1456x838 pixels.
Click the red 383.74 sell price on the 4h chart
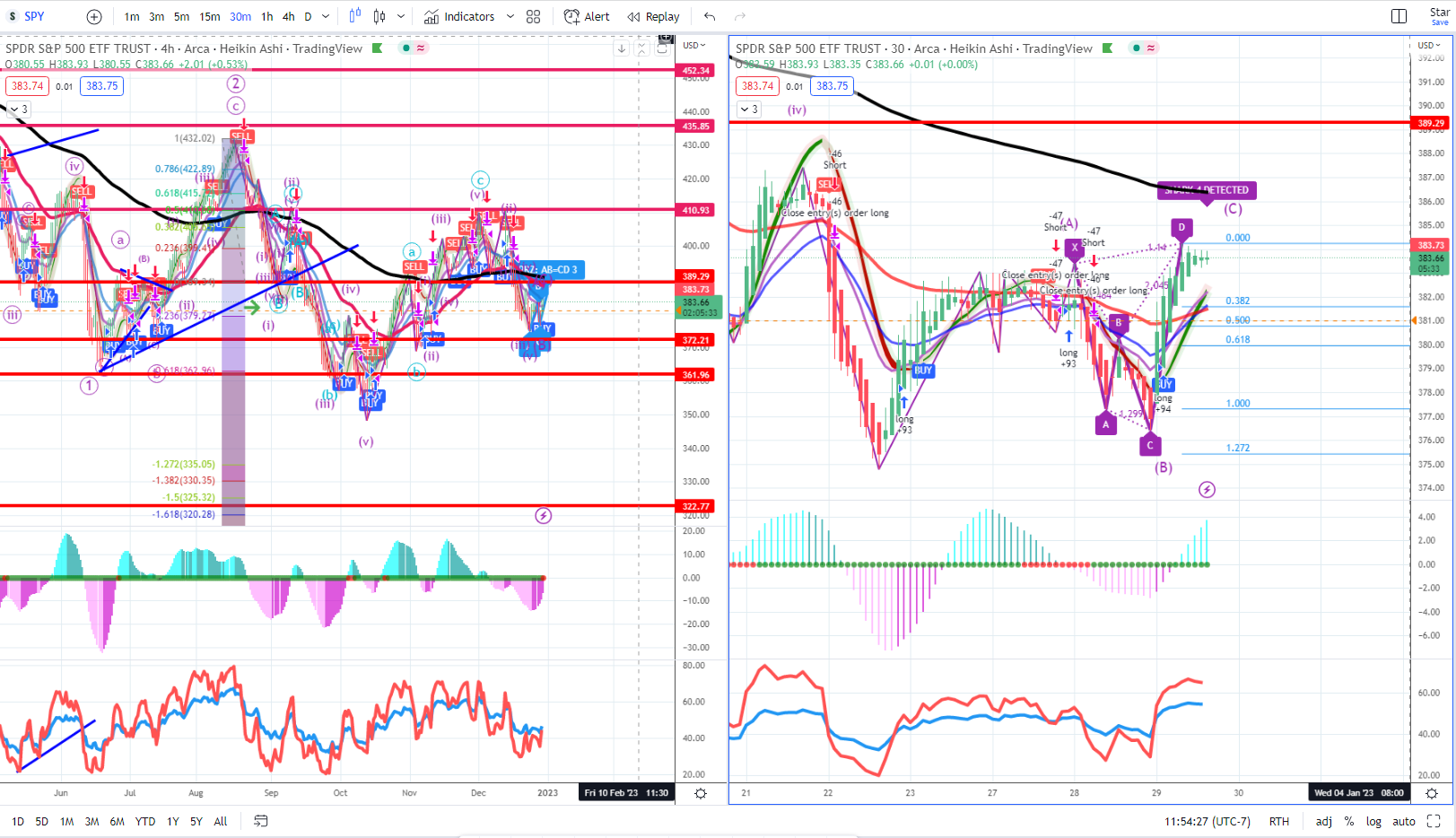pyautogui.click(x=27, y=86)
